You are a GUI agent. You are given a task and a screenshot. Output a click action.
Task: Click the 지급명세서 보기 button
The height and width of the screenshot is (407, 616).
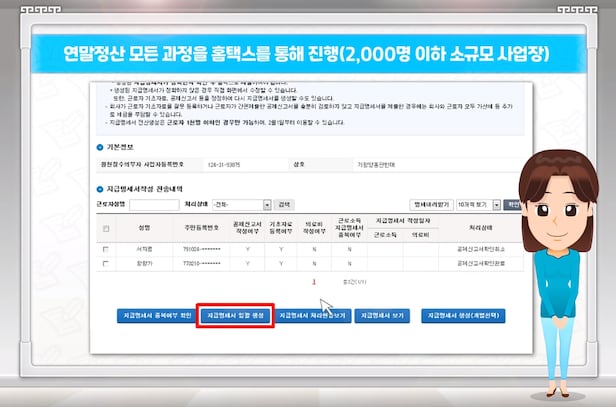[x=383, y=314]
